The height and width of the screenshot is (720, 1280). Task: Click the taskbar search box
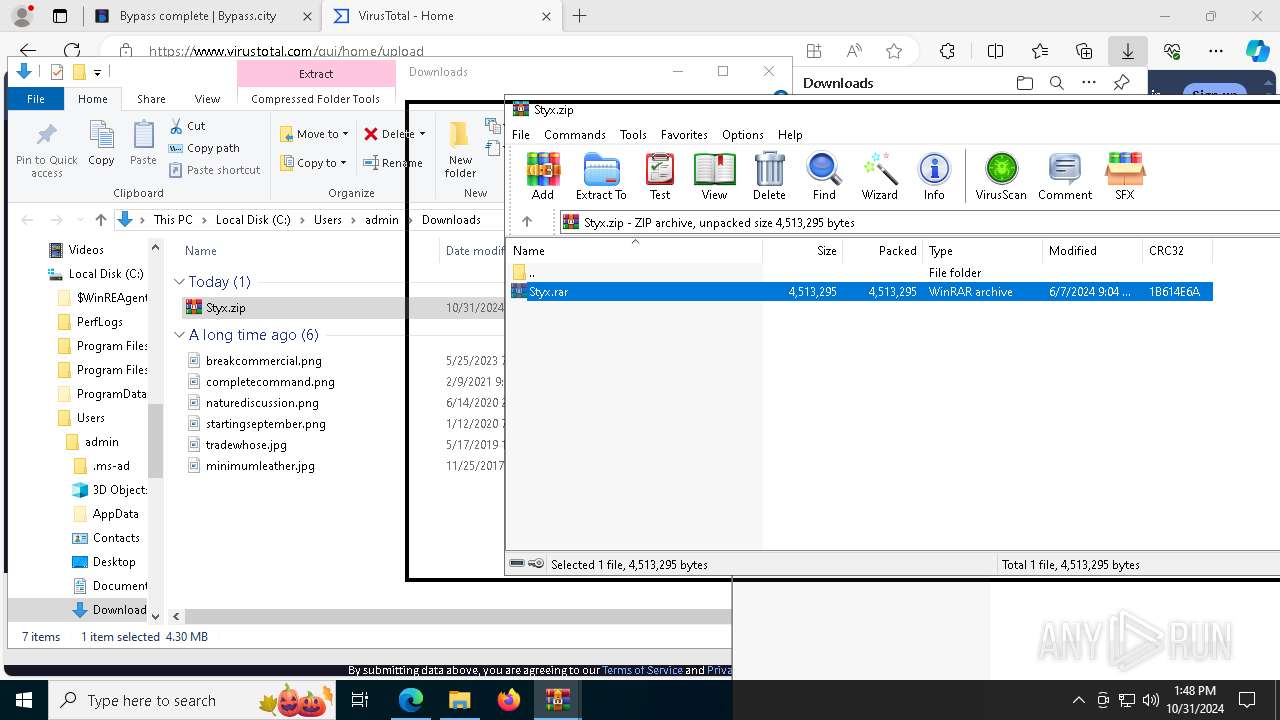pos(191,700)
